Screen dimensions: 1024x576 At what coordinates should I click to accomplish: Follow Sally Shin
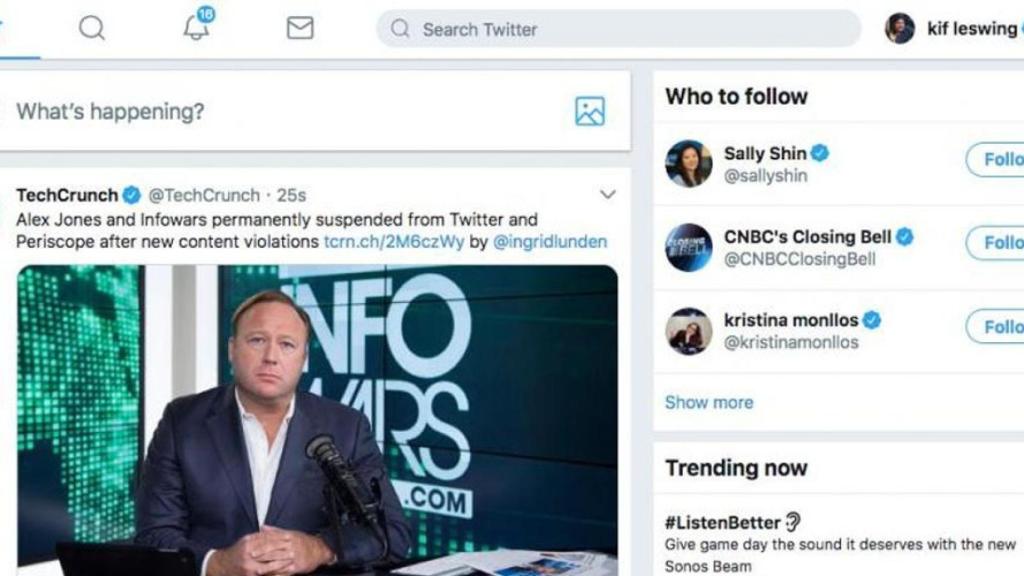point(1005,160)
